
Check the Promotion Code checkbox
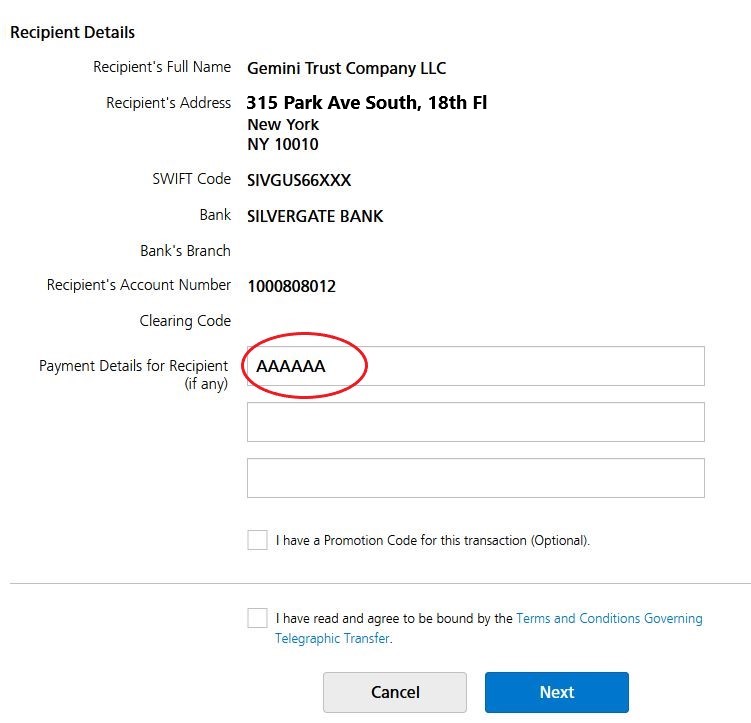[257, 540]
